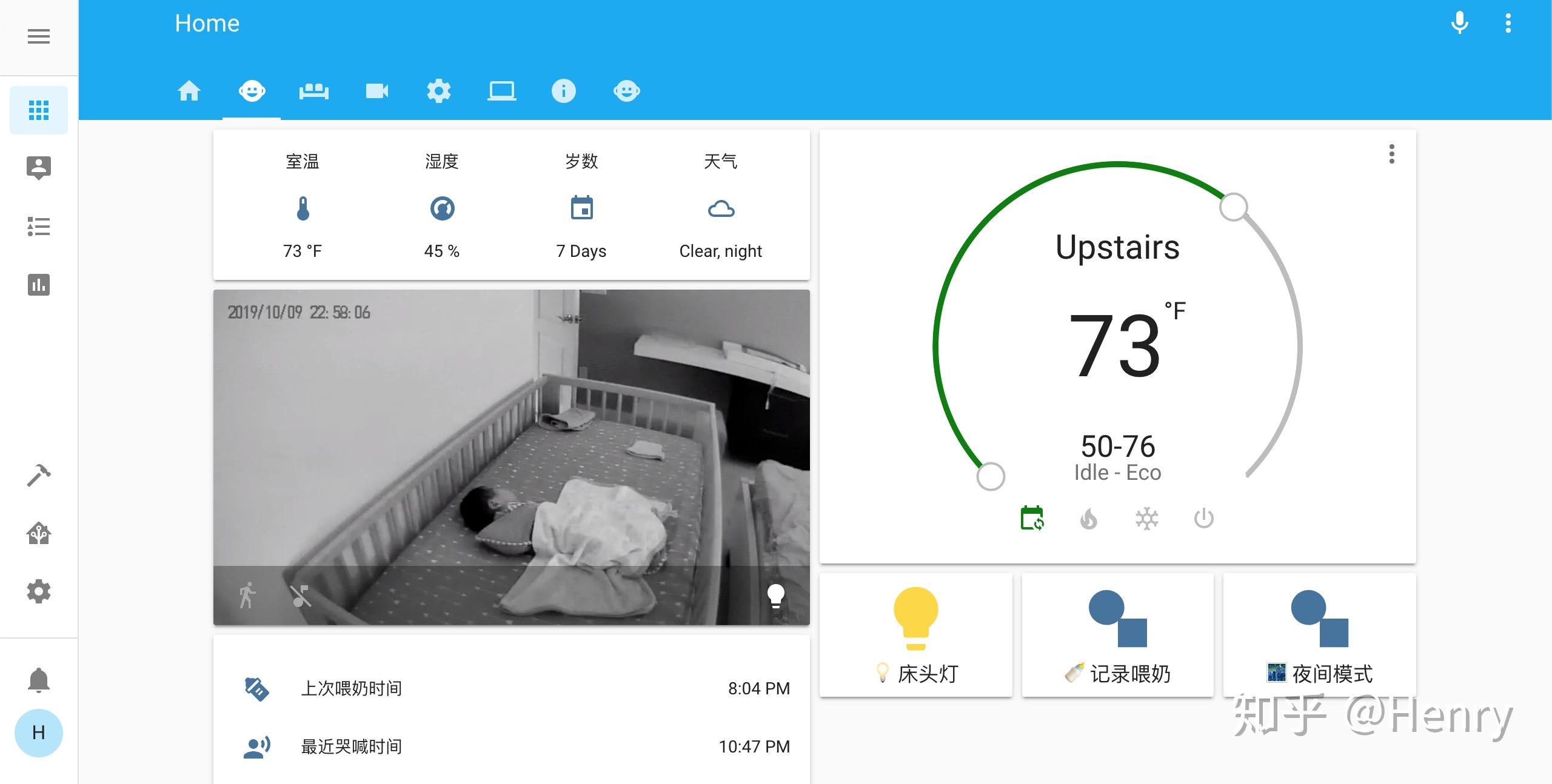The width and height of the screenshot is (1552, 784).
Task: Click the thermostat power off icon
Action: pos(1203,518)
